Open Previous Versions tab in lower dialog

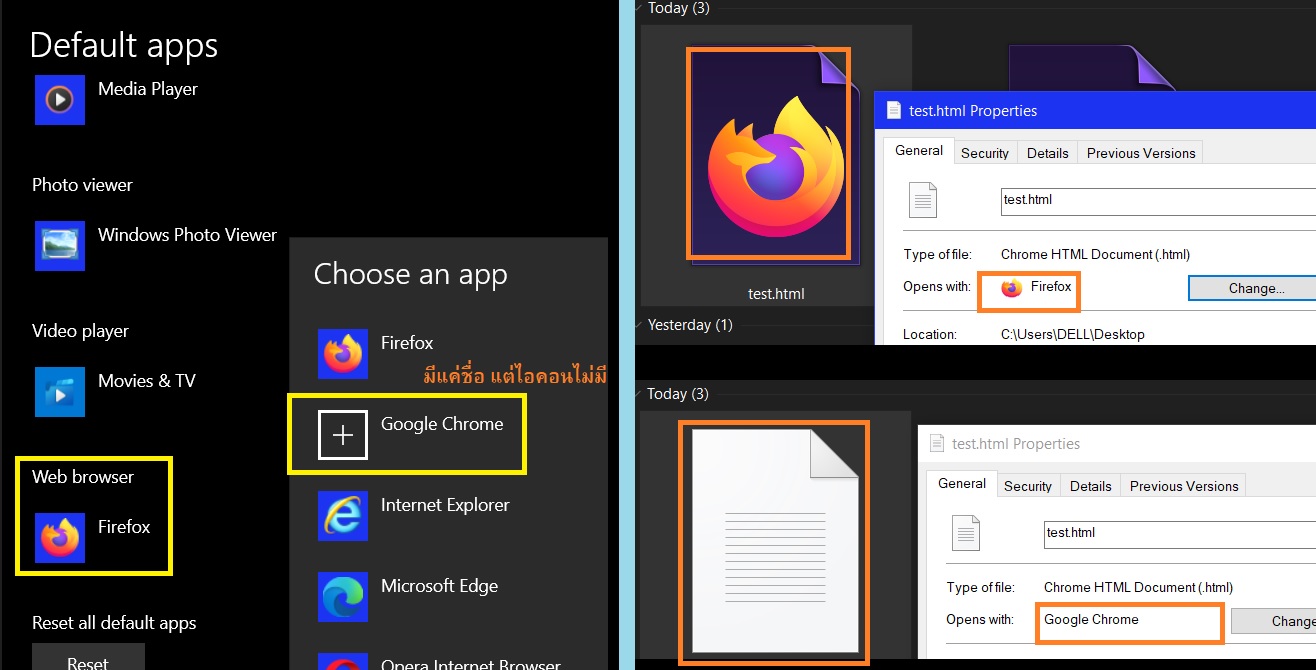point(1184,486)
